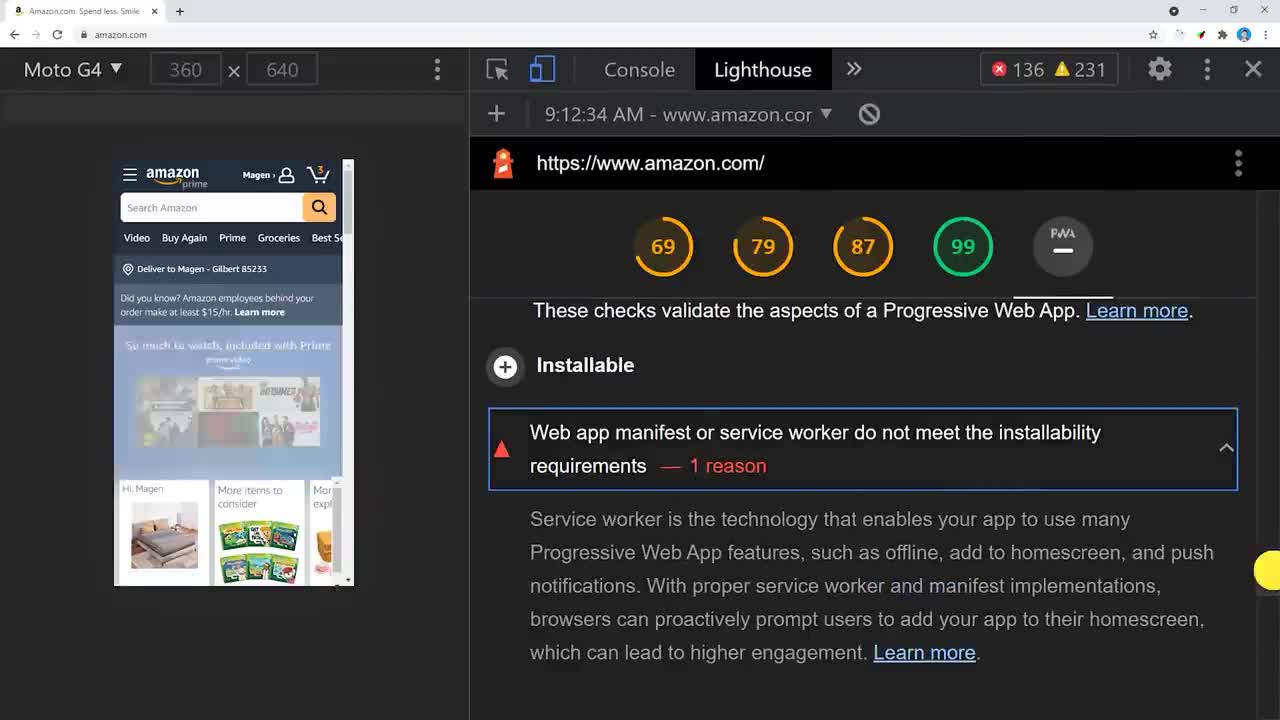Image resolution: width=1280 pixels, height=720 pixels.
Task: Click the Search Amazon input field
Action: [211, 208]
